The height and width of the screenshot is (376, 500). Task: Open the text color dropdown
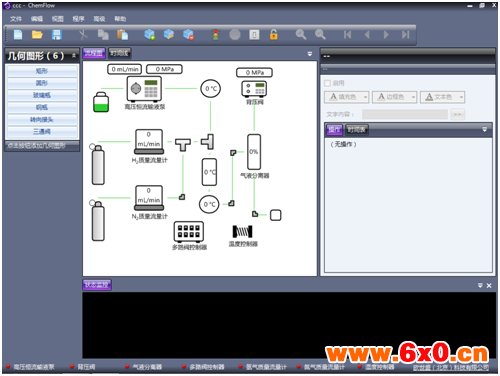pyautogui.click(x=443, y=97)
